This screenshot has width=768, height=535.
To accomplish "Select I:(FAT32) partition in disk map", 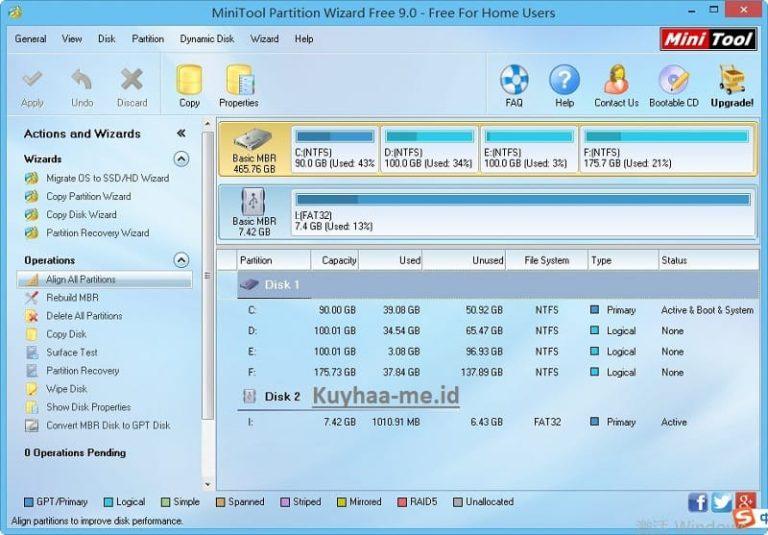I will [x=523, y=213].
